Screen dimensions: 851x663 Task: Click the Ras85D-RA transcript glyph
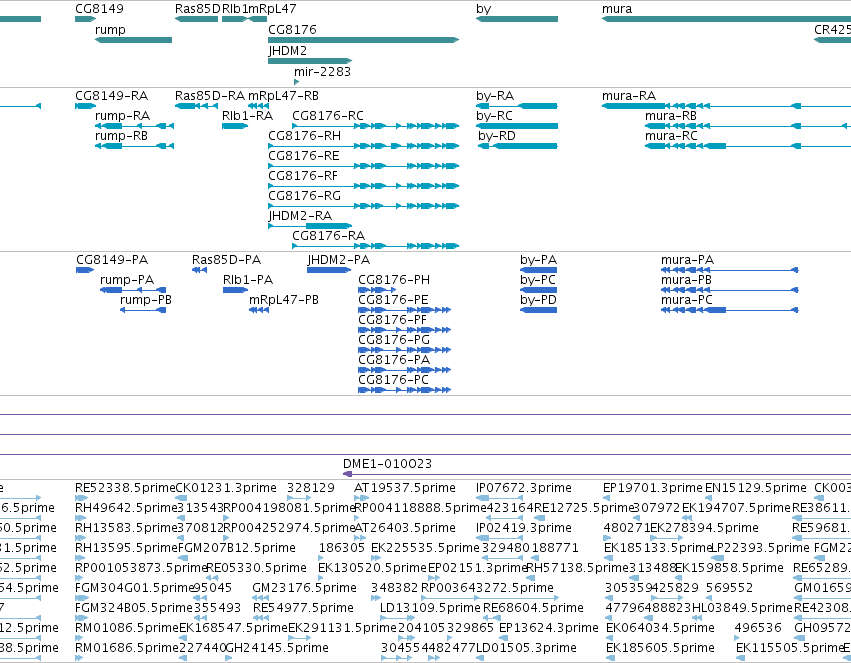tap(196, 106)
